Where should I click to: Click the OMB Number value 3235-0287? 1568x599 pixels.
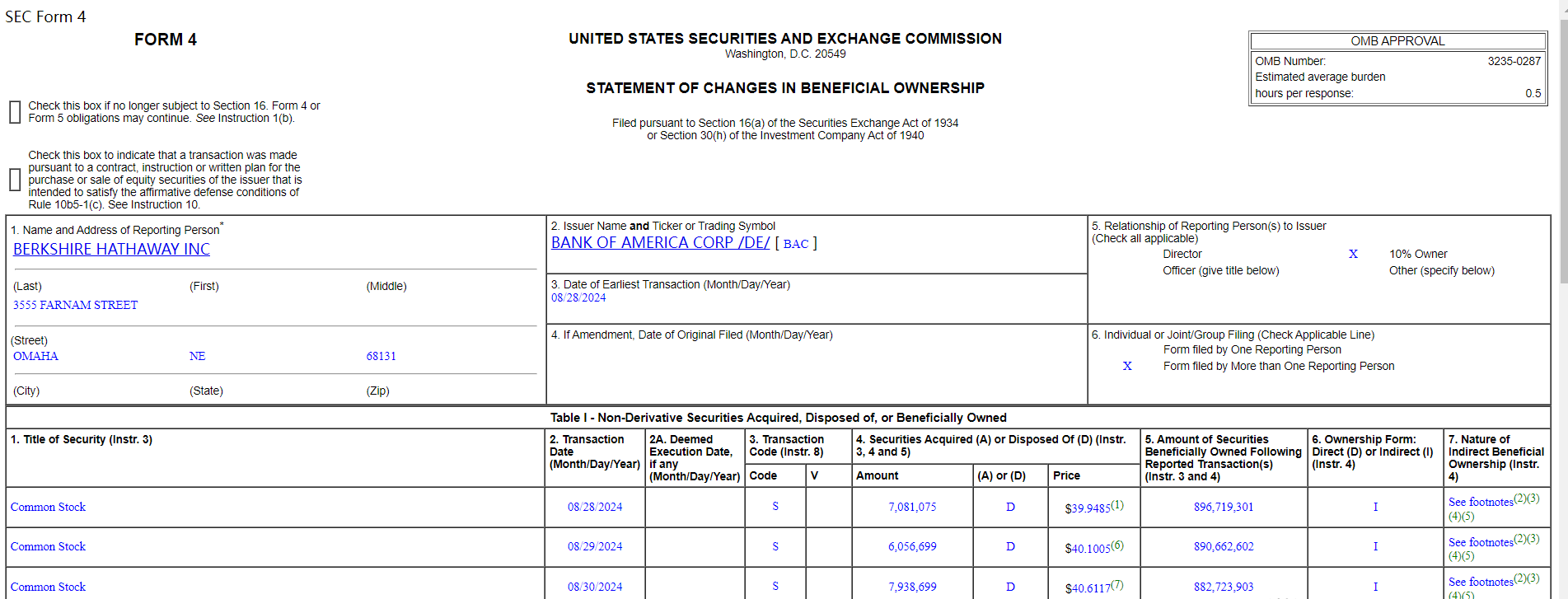point(1514,61)
